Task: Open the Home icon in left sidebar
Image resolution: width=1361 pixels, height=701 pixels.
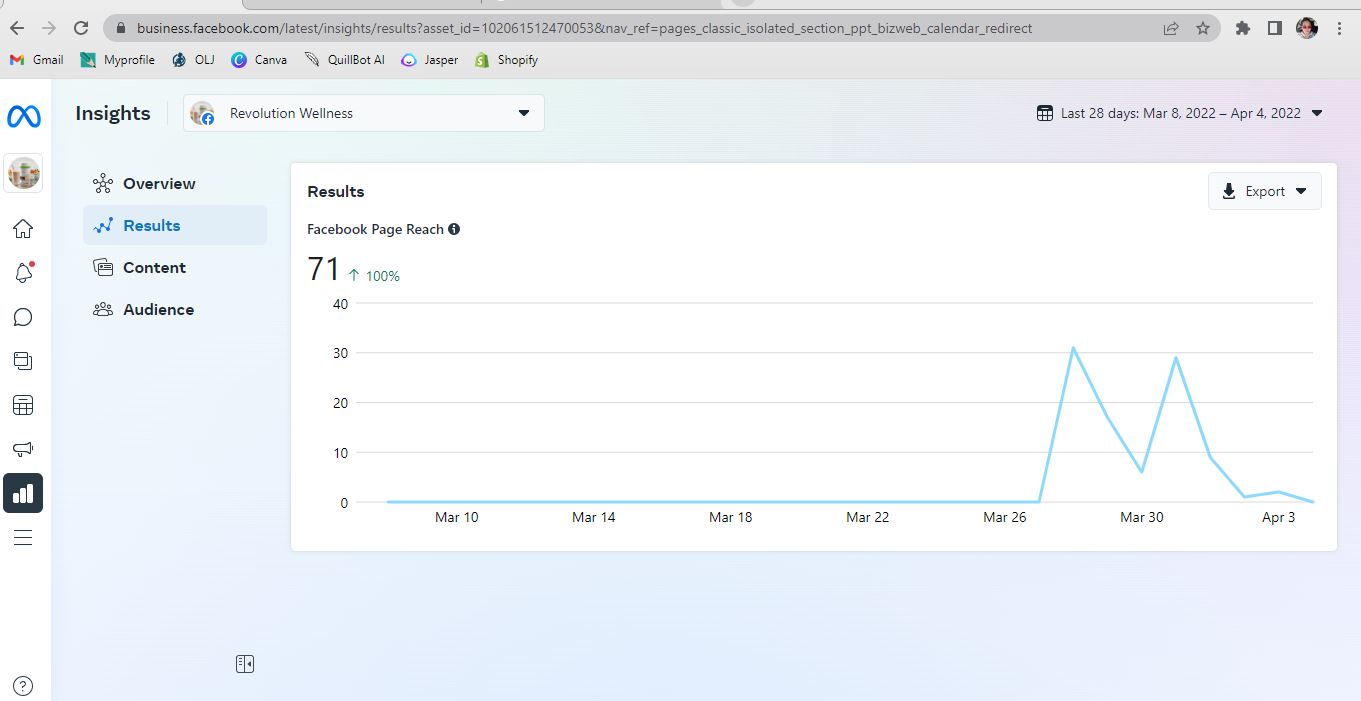Action: coord(23,229)
